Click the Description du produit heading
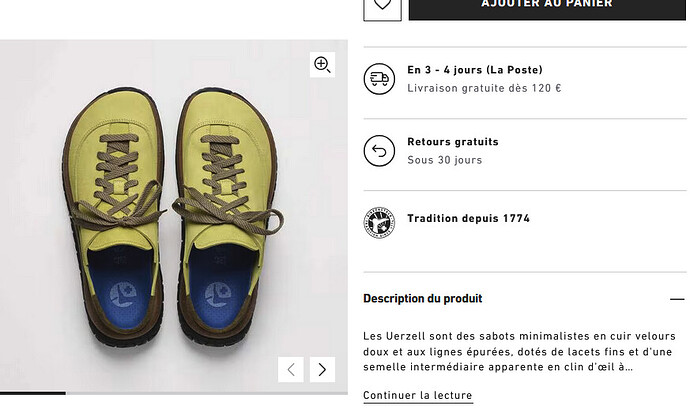This screenshot has height=413, width=690. 422,299
